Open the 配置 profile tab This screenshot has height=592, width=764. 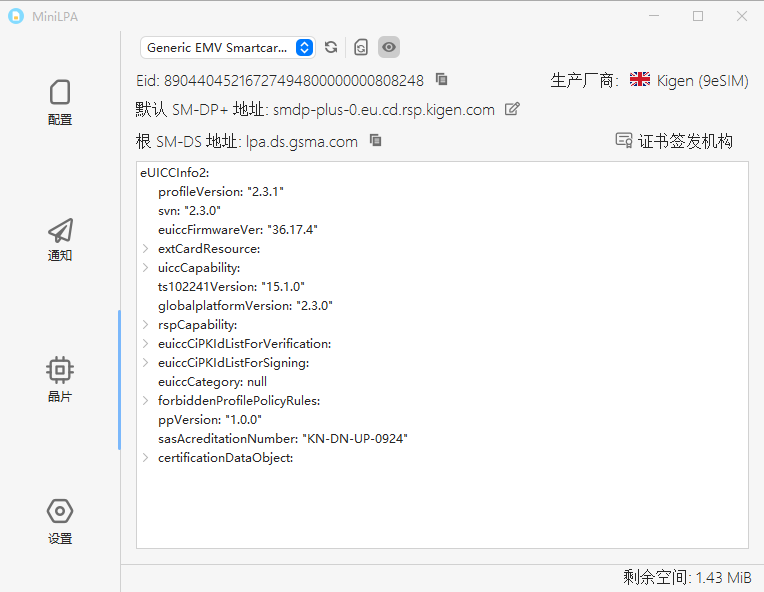60,102
